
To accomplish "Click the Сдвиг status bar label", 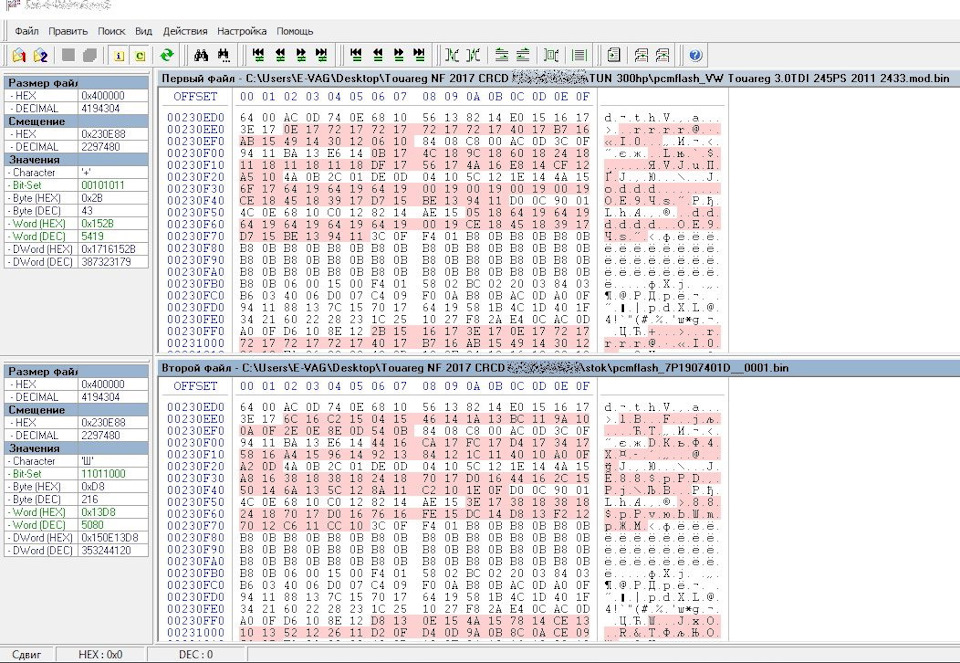I will point(27,654).
